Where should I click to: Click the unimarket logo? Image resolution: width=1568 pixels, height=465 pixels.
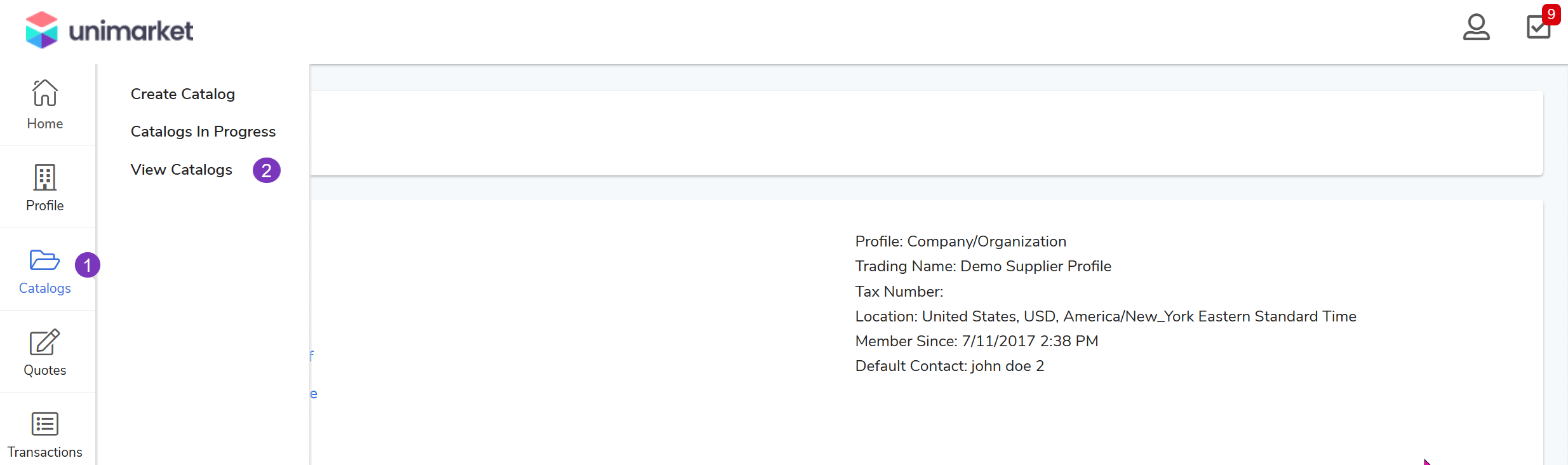point(109,30)
